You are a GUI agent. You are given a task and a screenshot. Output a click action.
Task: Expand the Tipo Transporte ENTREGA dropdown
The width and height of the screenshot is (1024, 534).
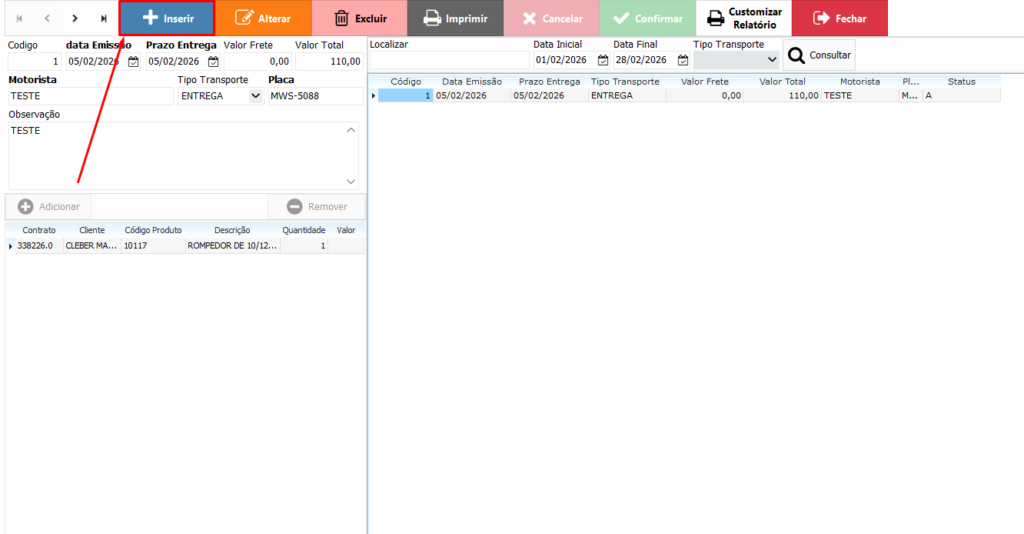click(255, 96)
